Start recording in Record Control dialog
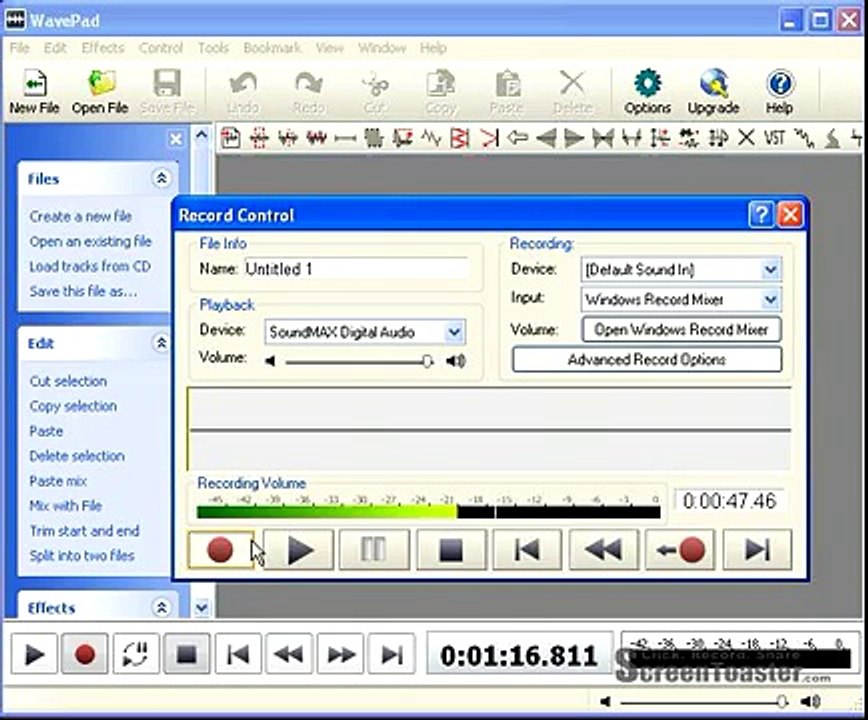 [x=220, y=550]
